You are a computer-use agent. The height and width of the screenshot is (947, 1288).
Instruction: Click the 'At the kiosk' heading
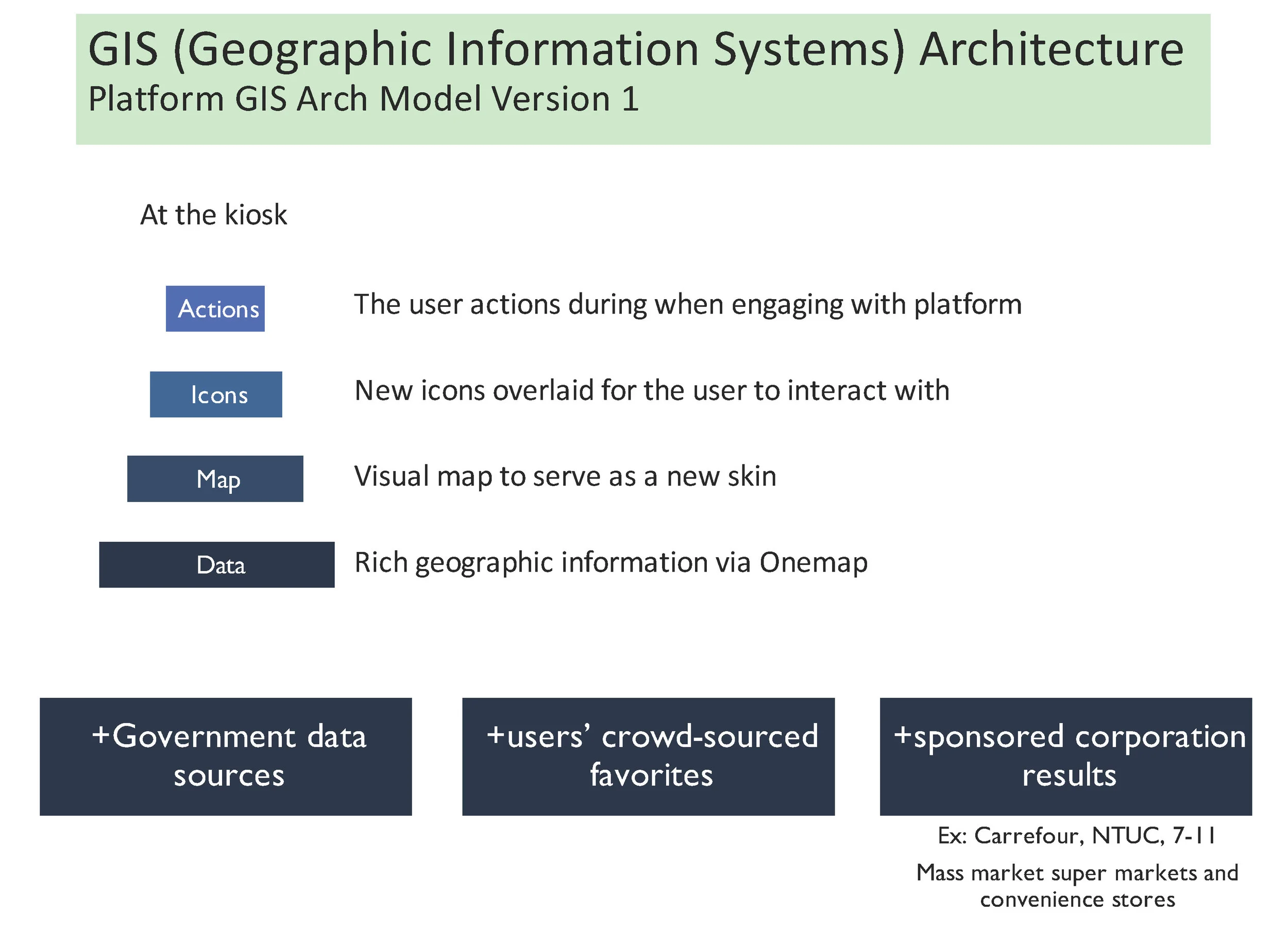pyautogui.click(x=213, y=215)
